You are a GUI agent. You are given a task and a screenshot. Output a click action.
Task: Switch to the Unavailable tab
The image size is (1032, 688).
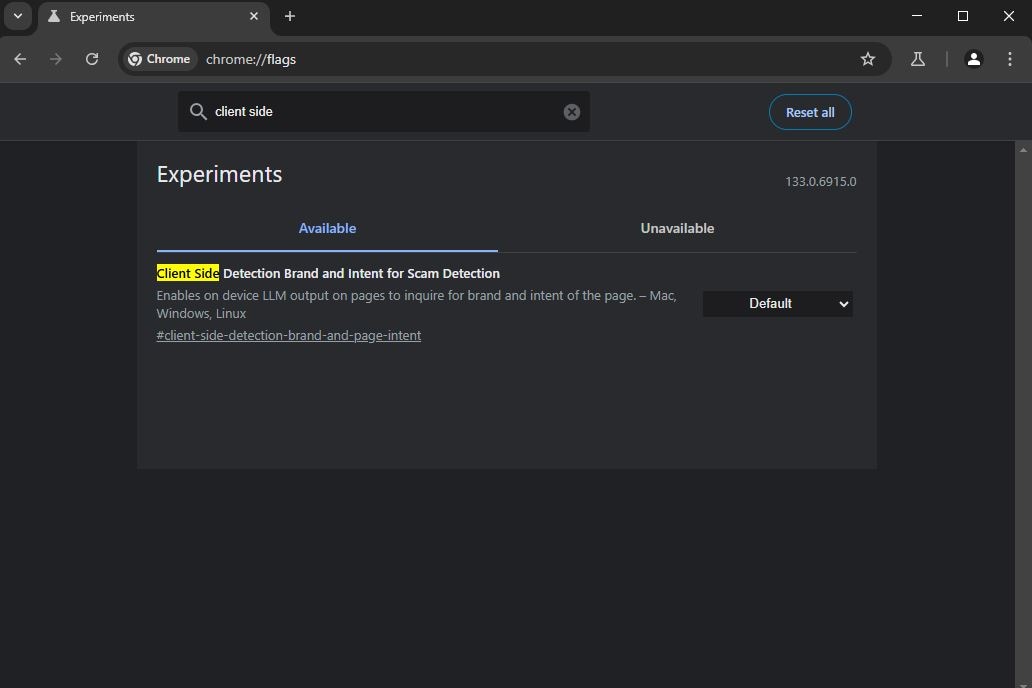tap(677, 228)
